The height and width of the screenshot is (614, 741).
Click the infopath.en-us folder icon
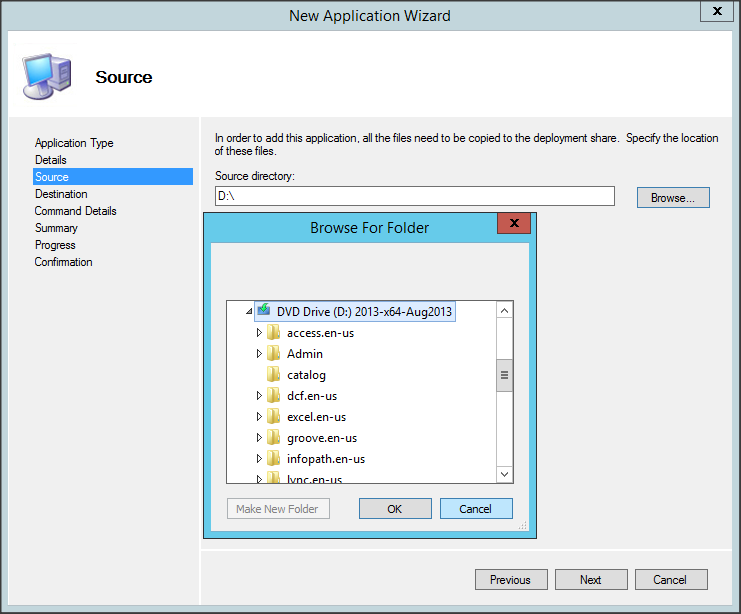point(273,459)
